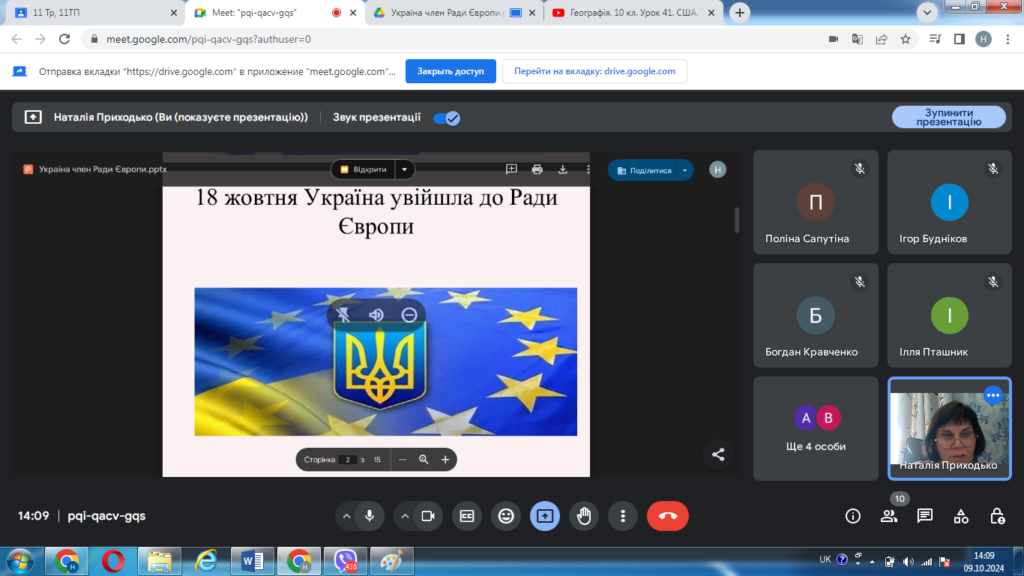Screen dimensions: 1024x576
Task: Click the Закрыть доступ button
Action: click(450, 72)
